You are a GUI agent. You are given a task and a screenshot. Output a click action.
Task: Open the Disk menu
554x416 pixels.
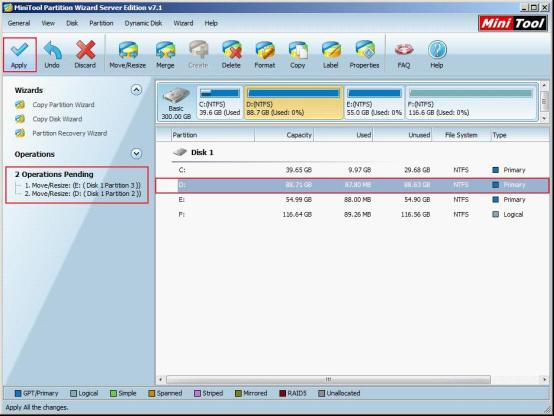[72, 23]
